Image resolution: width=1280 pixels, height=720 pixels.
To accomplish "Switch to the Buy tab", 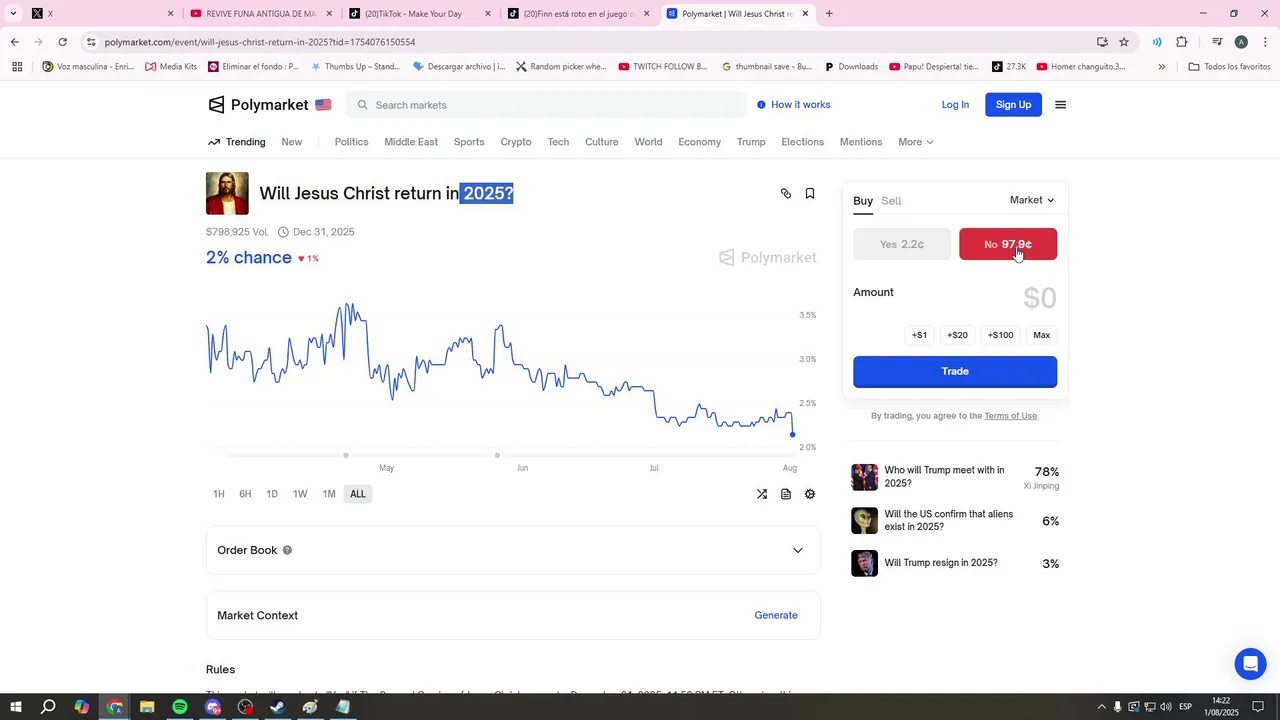I will pos(863,201).
